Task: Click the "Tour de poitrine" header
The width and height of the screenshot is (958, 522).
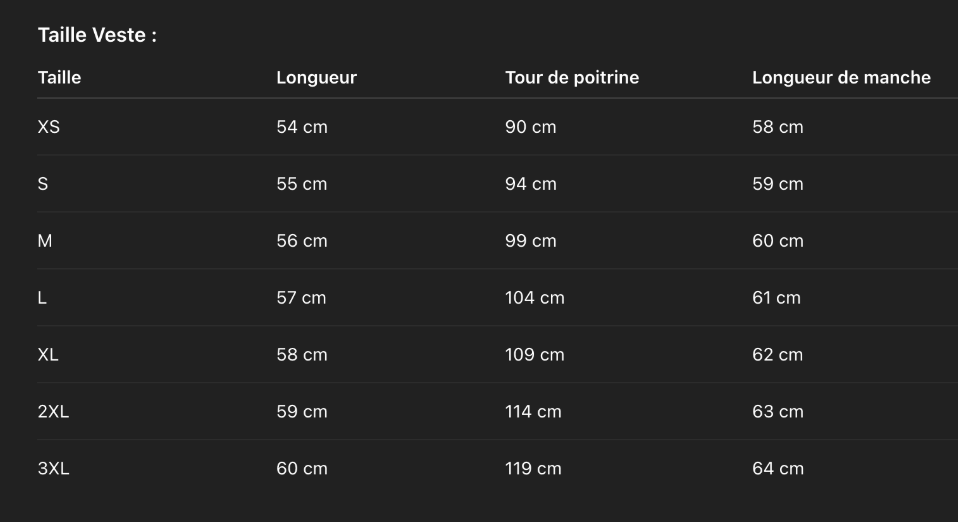Action: [571, 78]
